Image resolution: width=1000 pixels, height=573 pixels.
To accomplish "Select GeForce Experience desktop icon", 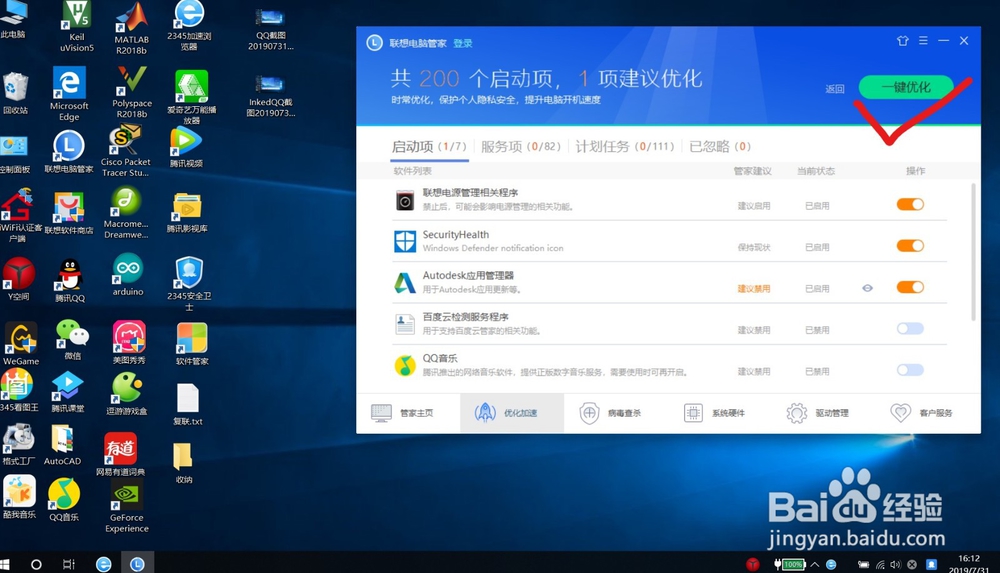I will pyautogui.click(x=126, y=507).
